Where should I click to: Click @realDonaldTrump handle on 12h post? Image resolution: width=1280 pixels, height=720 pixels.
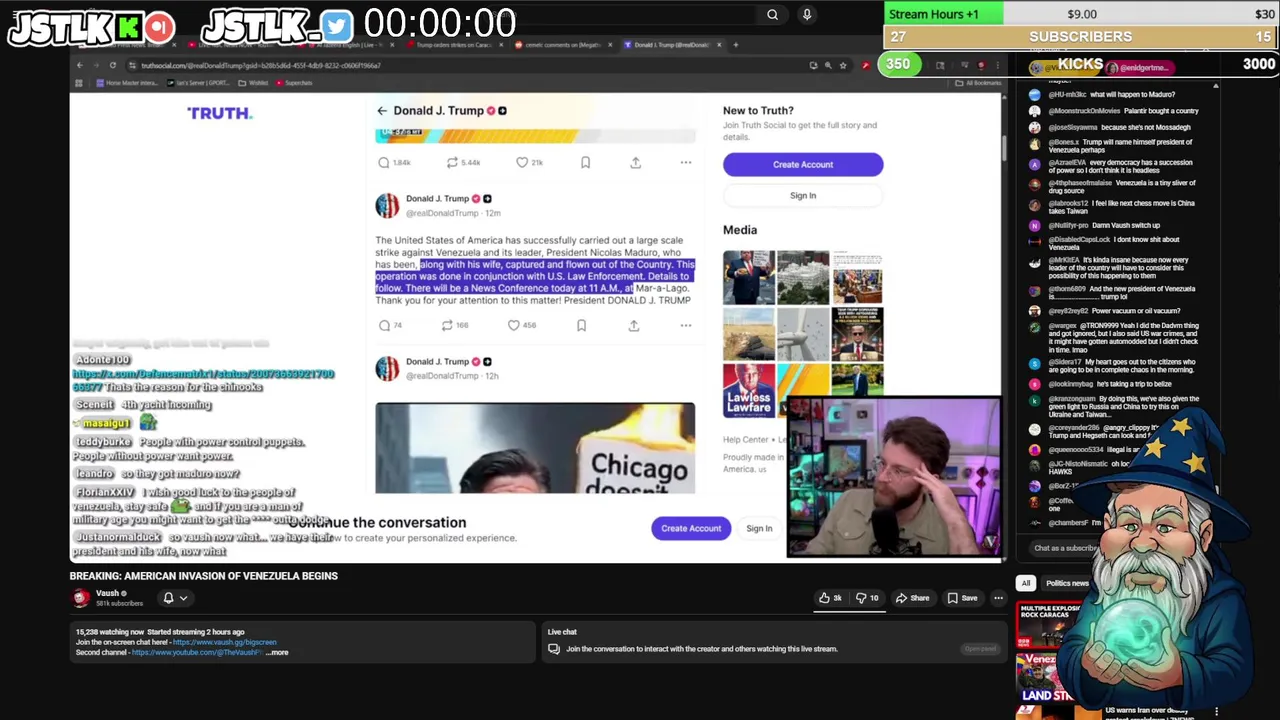(x=442, y=376)
